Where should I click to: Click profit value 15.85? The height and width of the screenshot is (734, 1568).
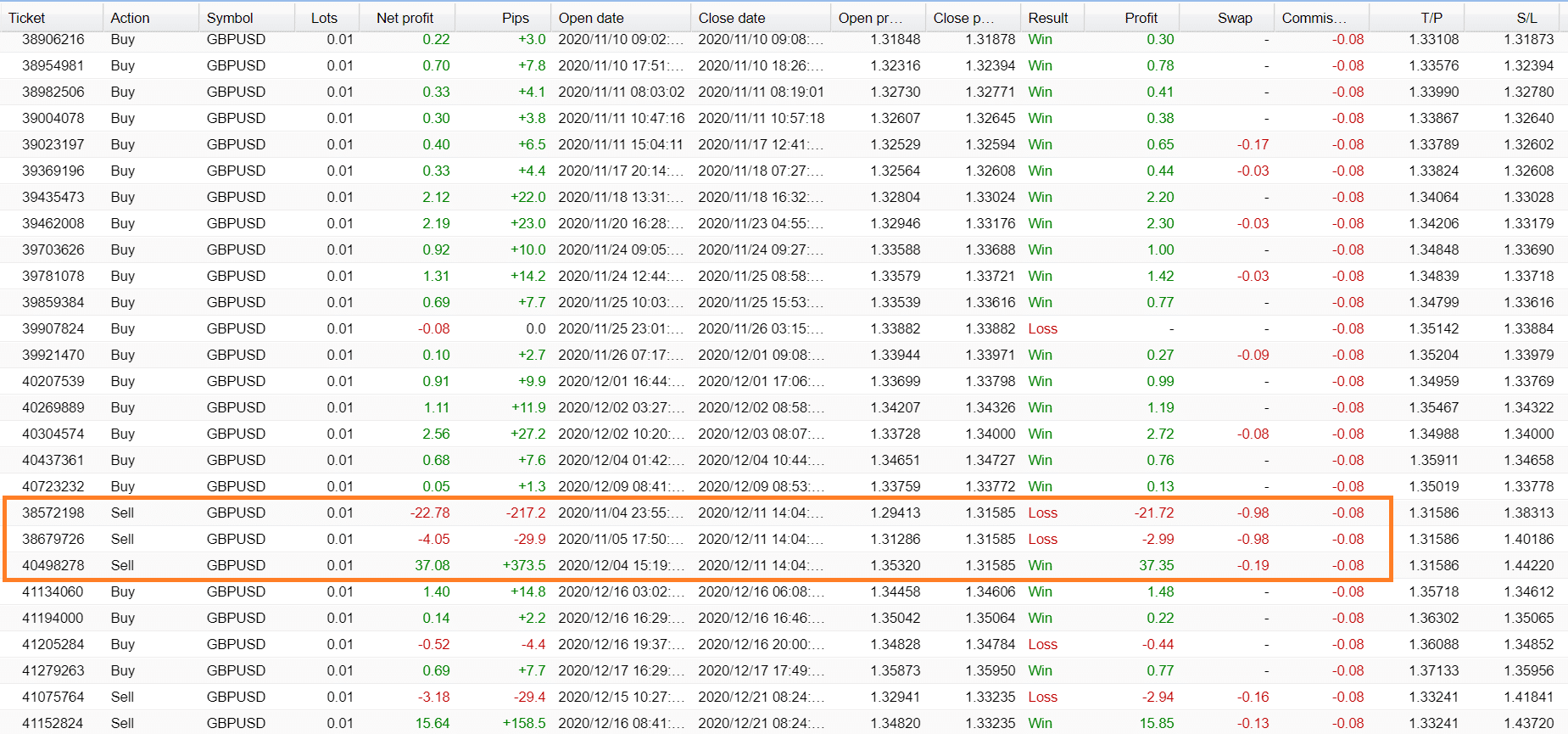tap(1157, 723)
